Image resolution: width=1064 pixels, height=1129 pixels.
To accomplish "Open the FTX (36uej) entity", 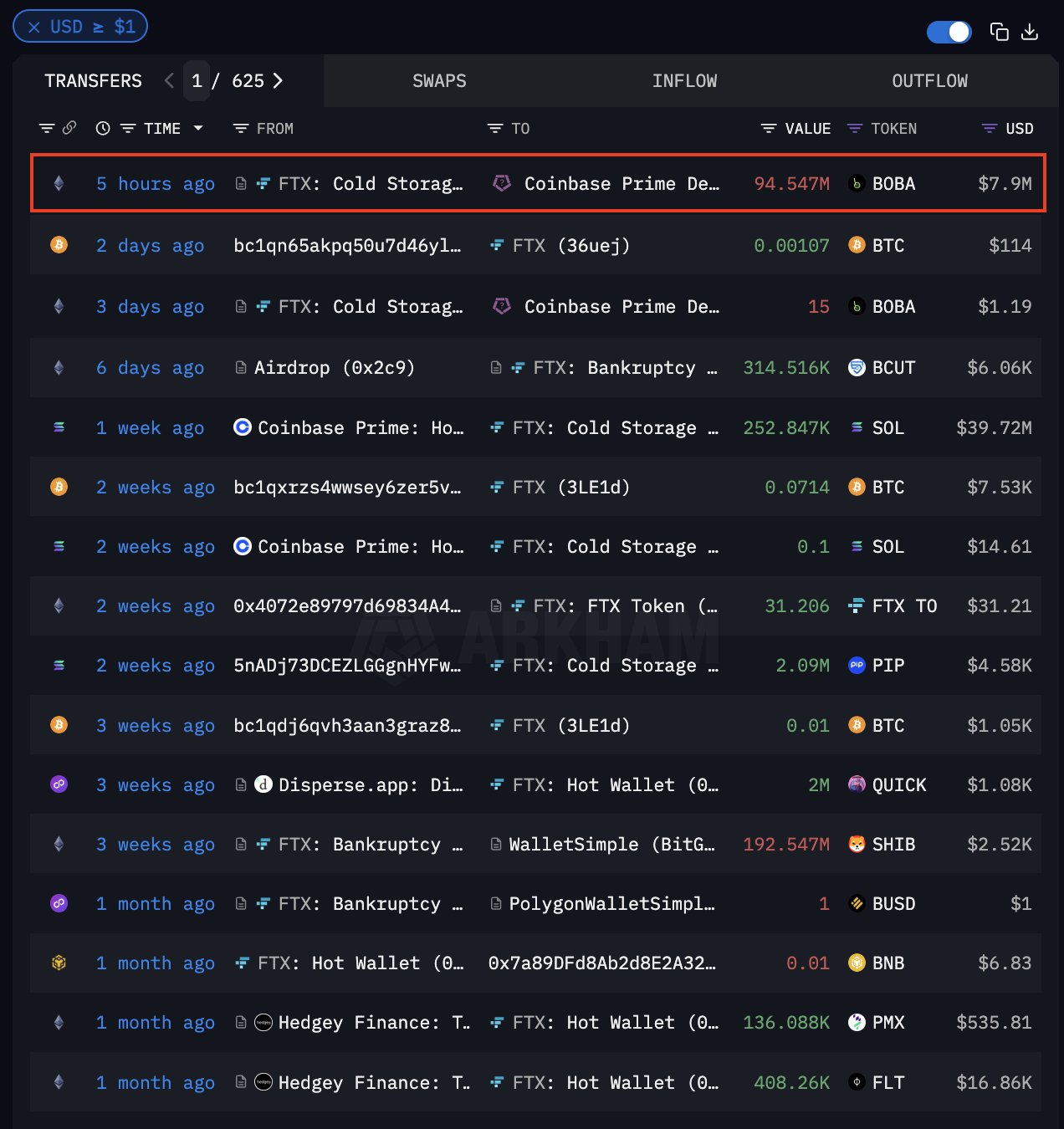I will point(571,245).
